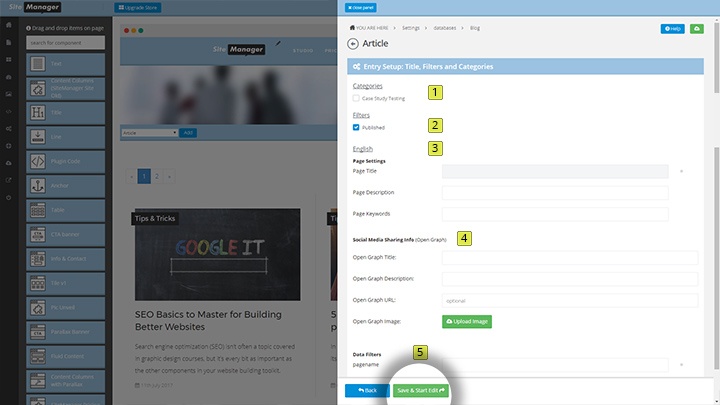
Task: Select the Table component
Action: [65, 210]
